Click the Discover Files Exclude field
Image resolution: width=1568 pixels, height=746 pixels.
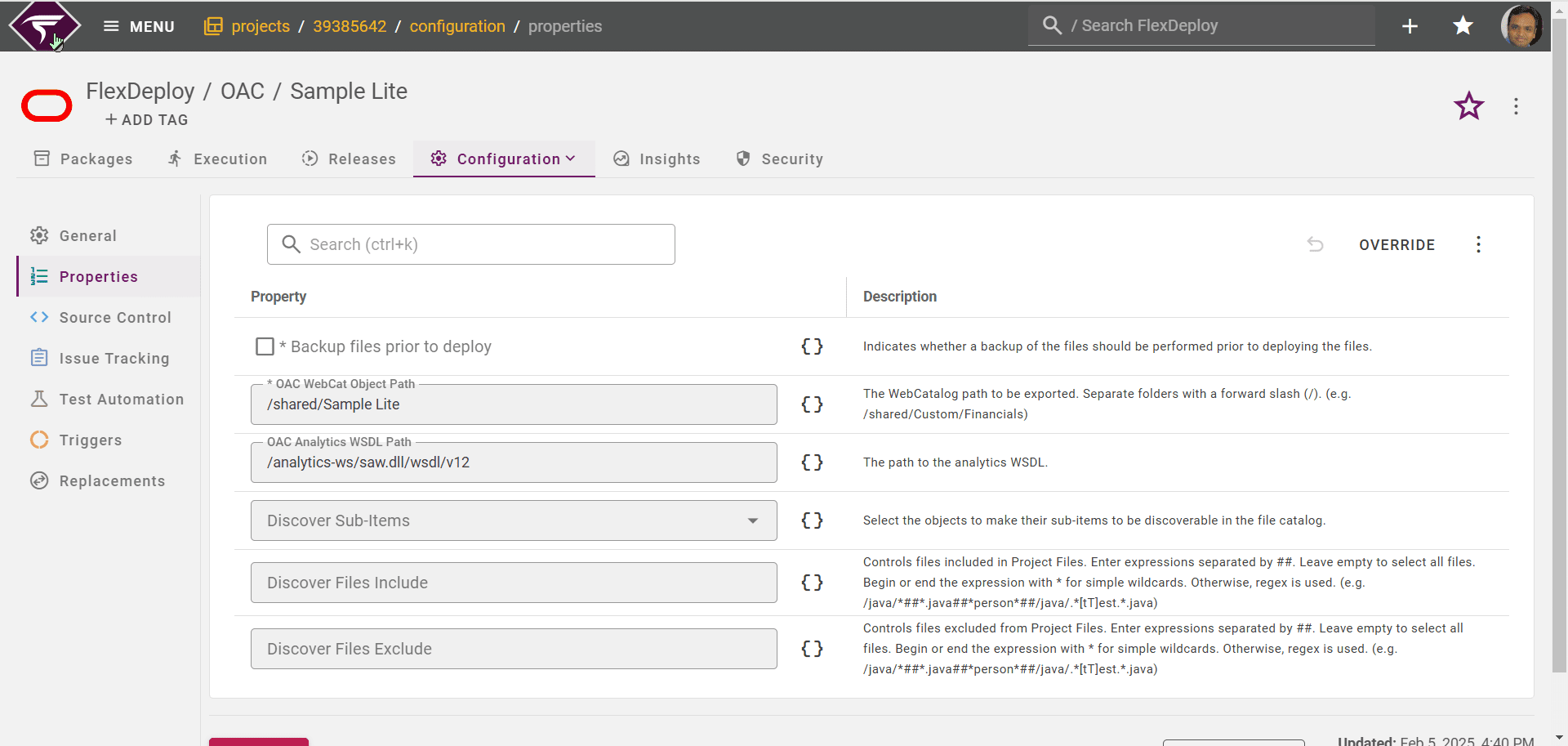[x=514, y=649]
